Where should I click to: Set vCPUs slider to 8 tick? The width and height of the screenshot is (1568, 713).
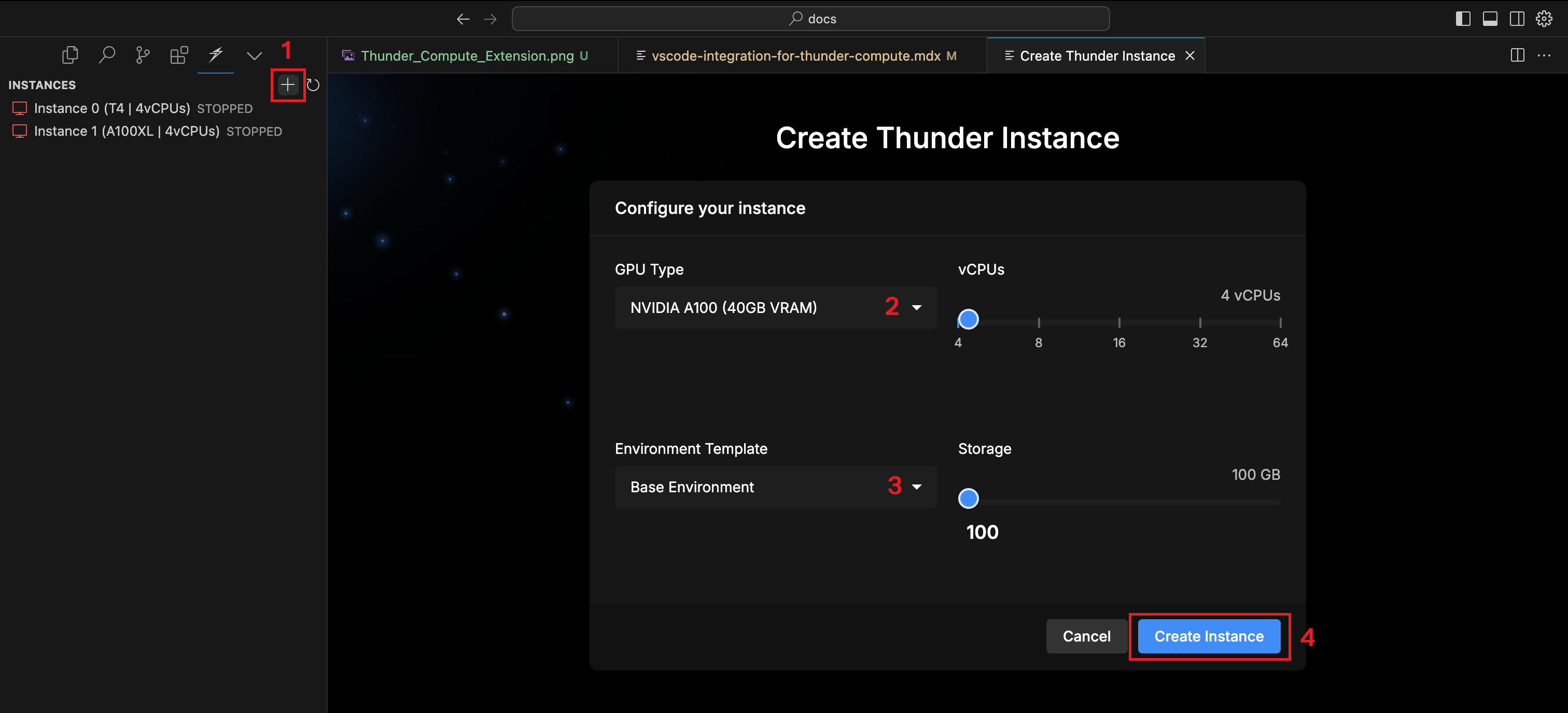(x=1039, y=322)
